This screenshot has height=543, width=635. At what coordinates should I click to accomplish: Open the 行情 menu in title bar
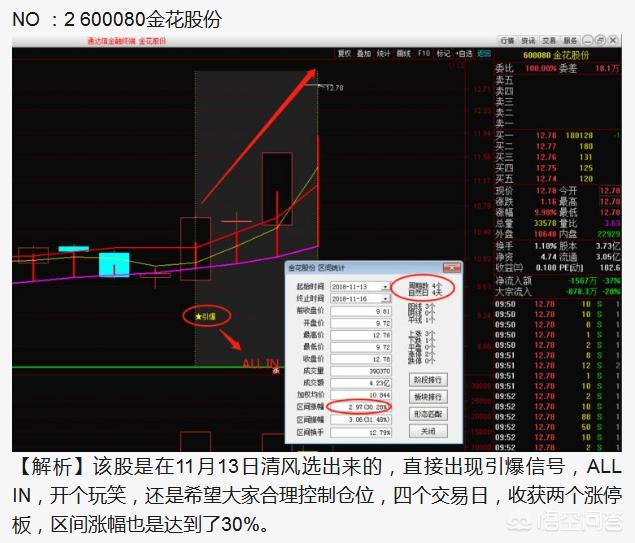[x=507, y=40]
